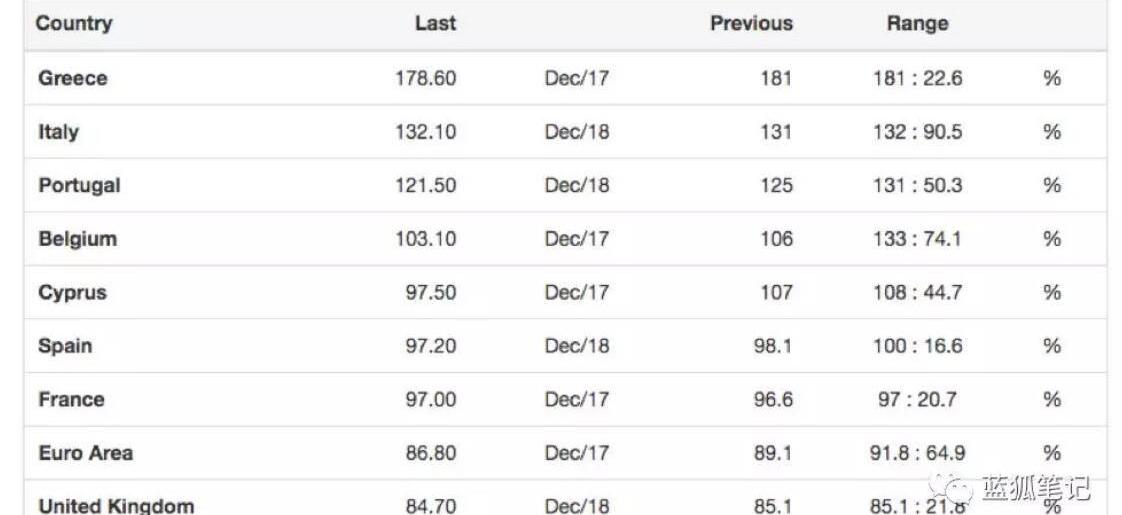Click the Previous column header
The height and width of the screenshot is (515, 1122).
[751, 23]
